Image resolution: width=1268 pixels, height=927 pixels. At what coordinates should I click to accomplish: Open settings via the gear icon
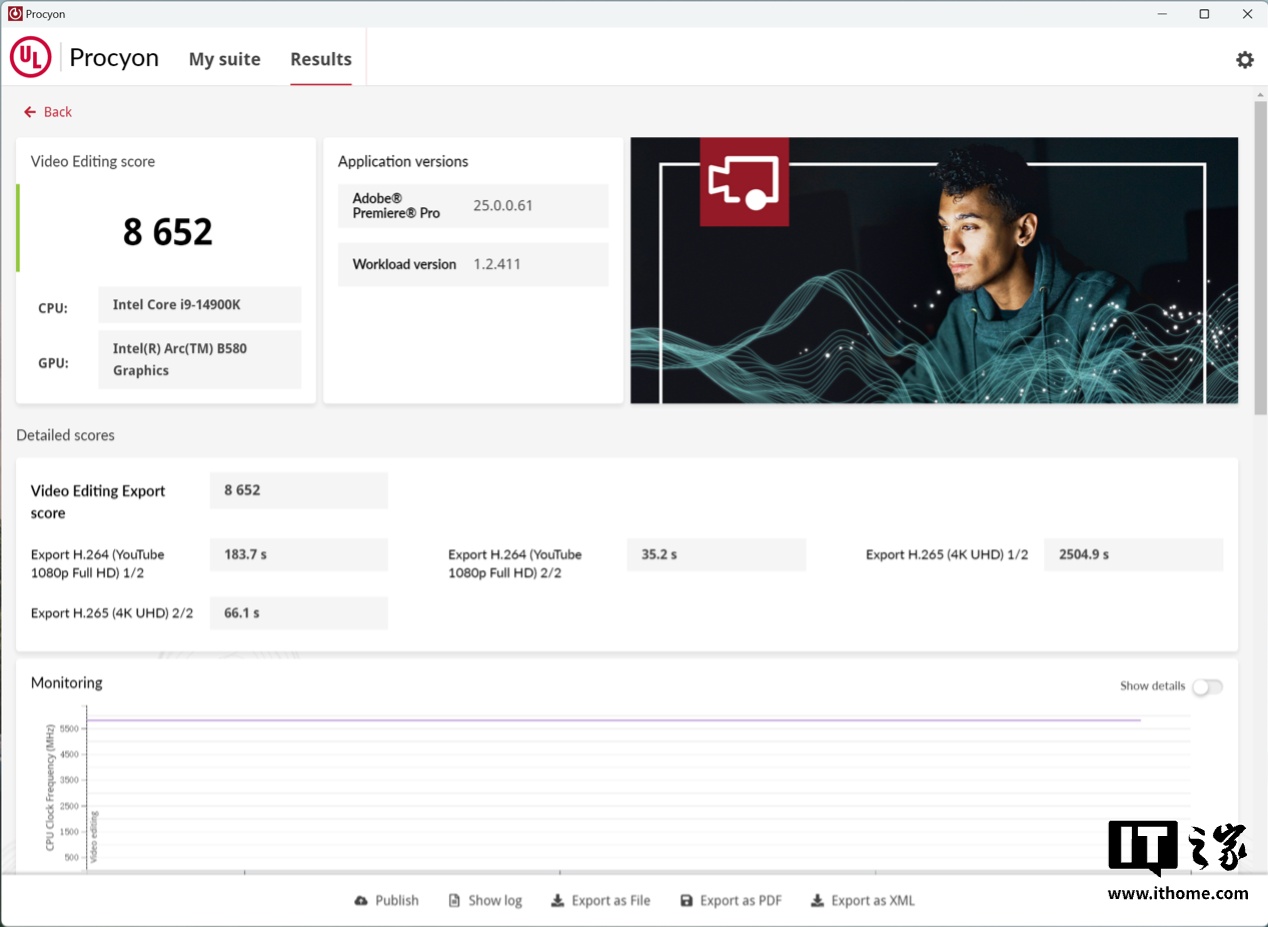1244,60
